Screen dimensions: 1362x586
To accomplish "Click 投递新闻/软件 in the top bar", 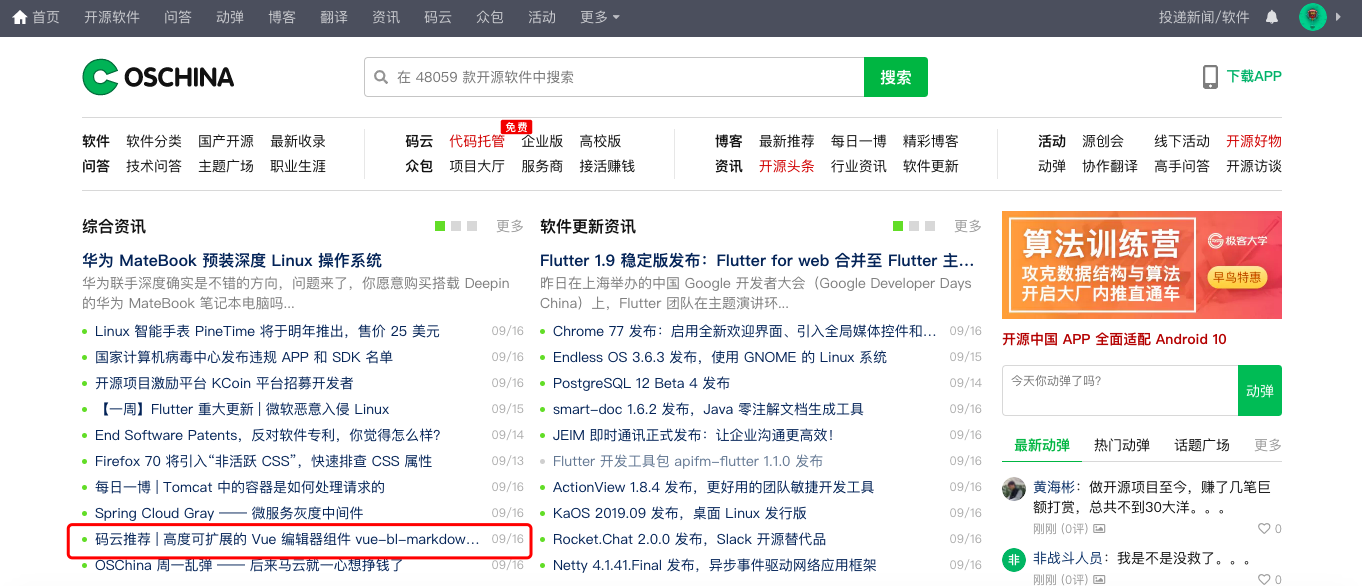I will 1204,17.
